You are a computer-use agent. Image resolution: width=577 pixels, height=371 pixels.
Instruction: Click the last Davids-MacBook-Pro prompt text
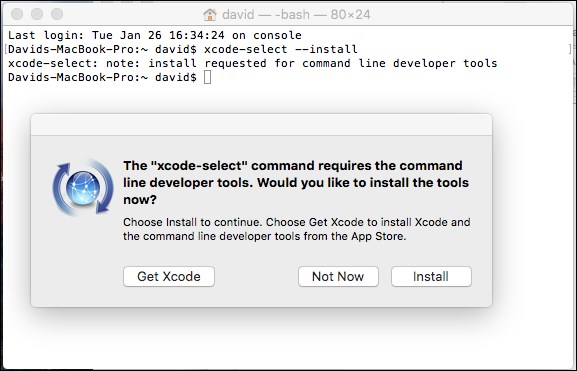point(102,77)
